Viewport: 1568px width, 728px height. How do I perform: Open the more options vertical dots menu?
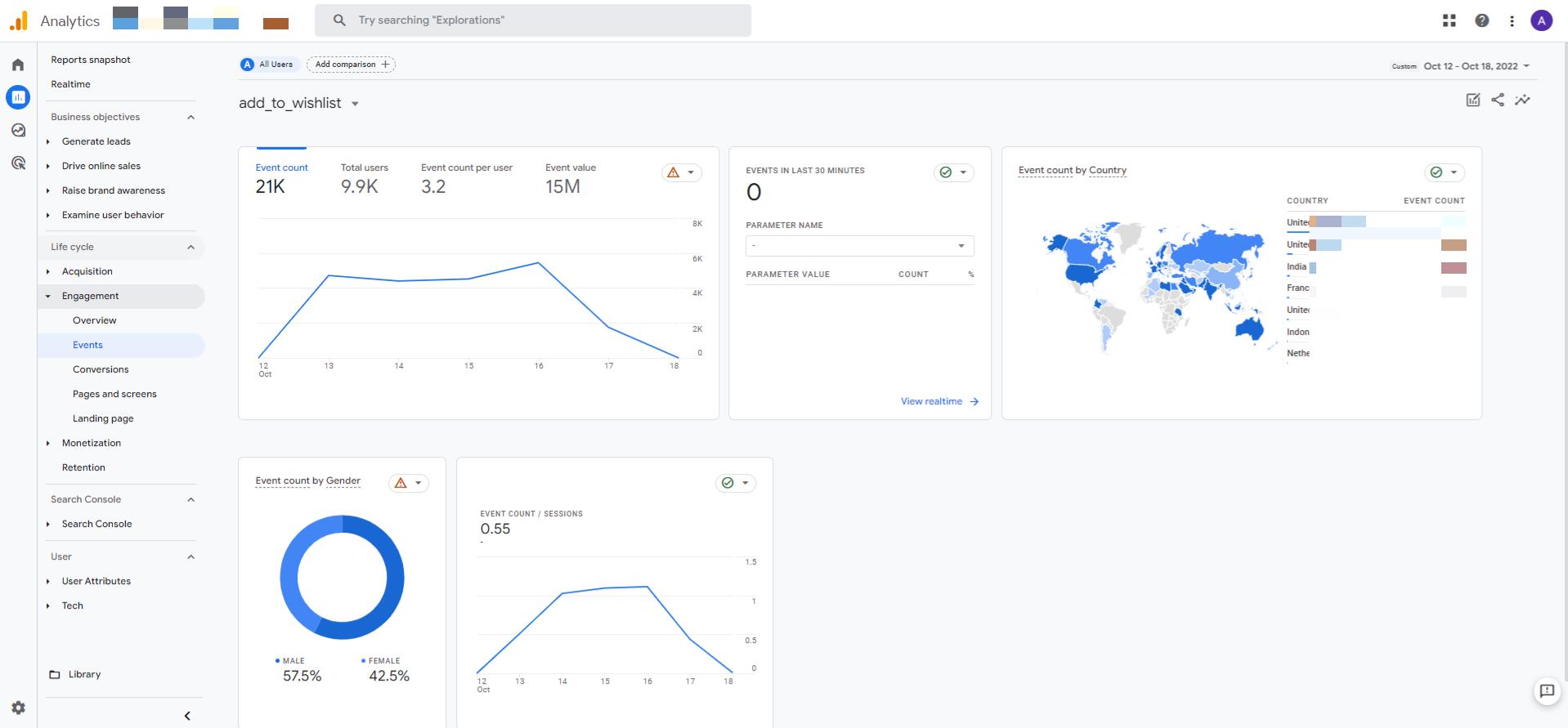[x=1512, y=20]
